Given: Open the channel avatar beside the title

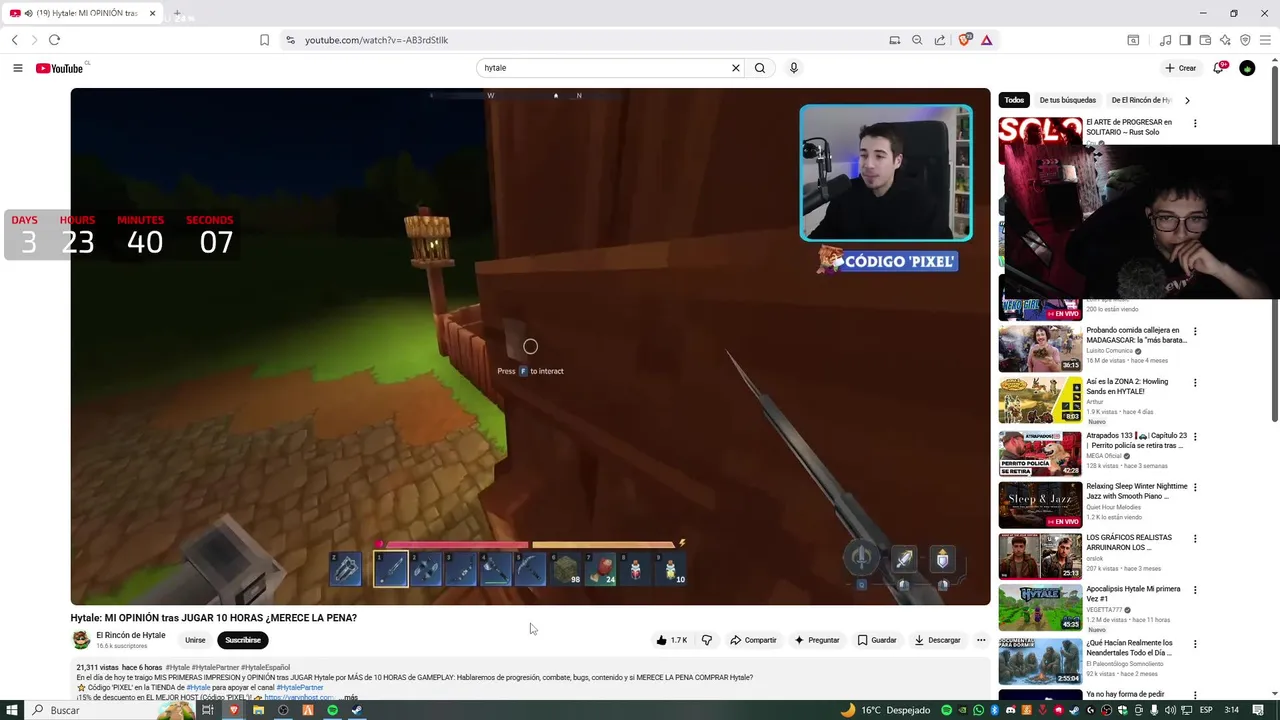Looking at the screenshot, I should click(81, 640).
